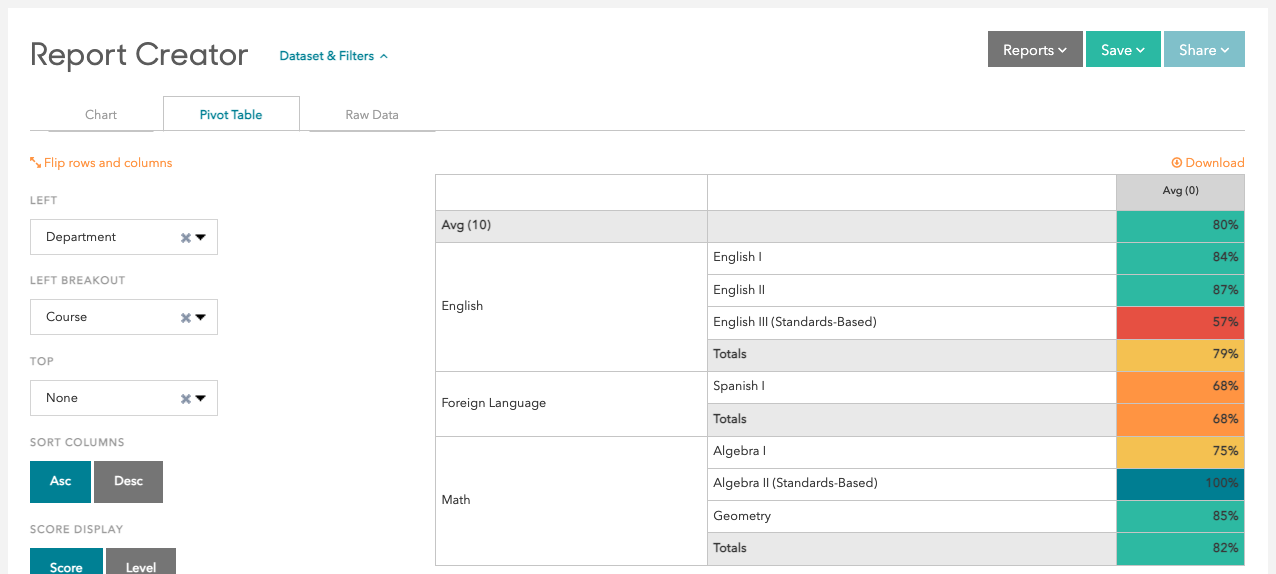1276x574 pixels.
Task: Switch score display to Level
Action: 141,565
